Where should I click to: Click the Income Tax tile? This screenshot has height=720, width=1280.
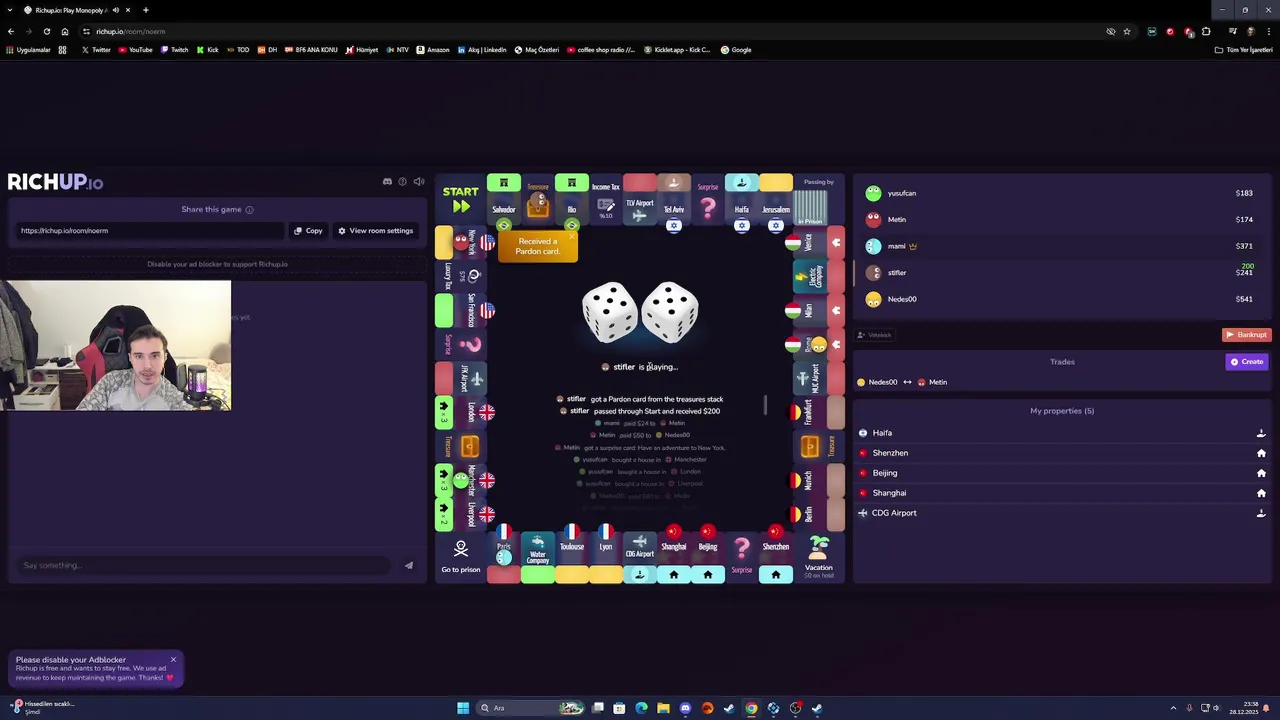click(x=605, y=200)
